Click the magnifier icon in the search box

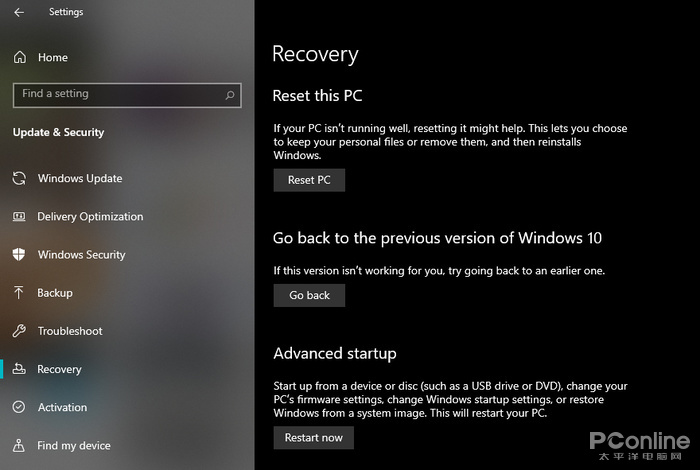pos(231,95)
